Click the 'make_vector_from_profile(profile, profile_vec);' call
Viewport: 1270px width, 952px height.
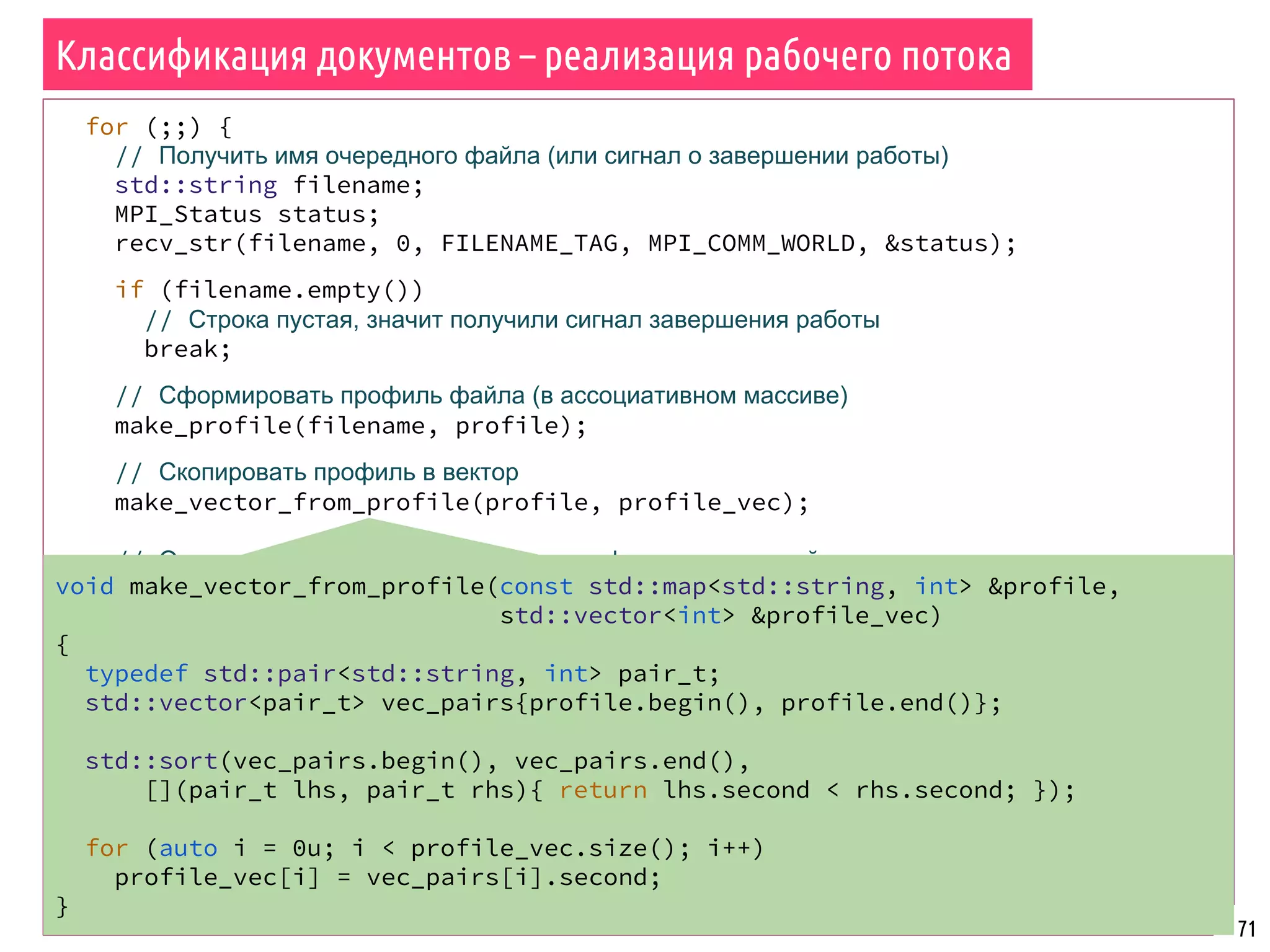pyautogui.click(x=462, y=503)
